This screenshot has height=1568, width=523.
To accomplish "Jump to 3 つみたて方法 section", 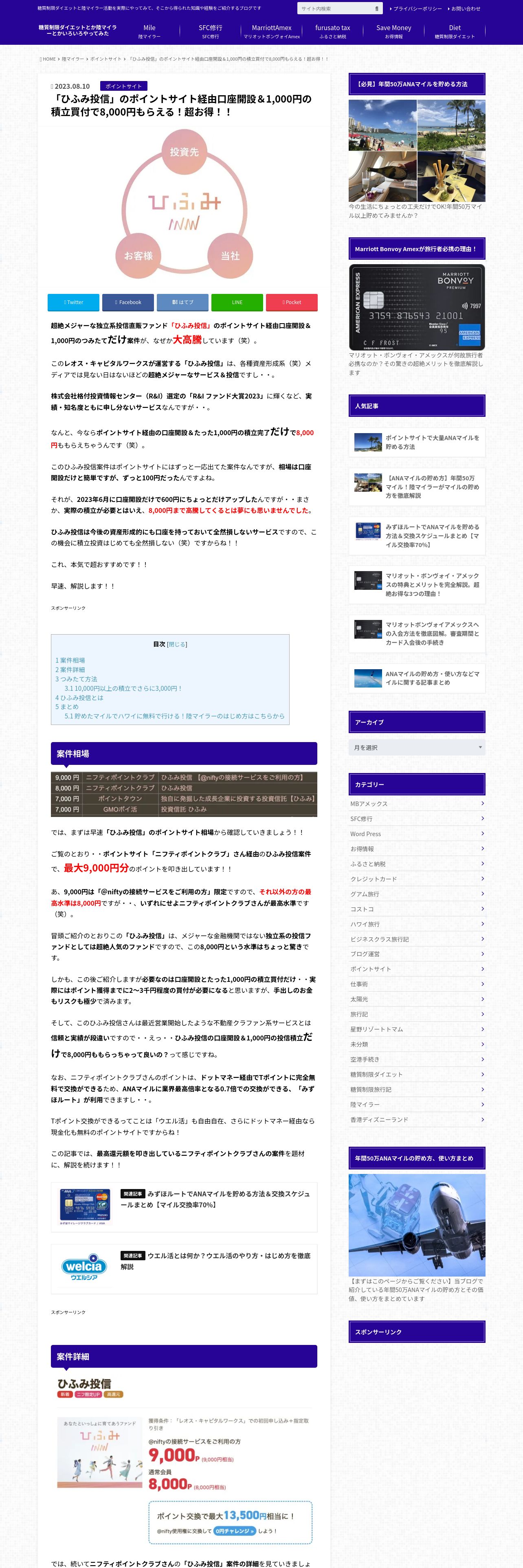I will coord(76,679).
